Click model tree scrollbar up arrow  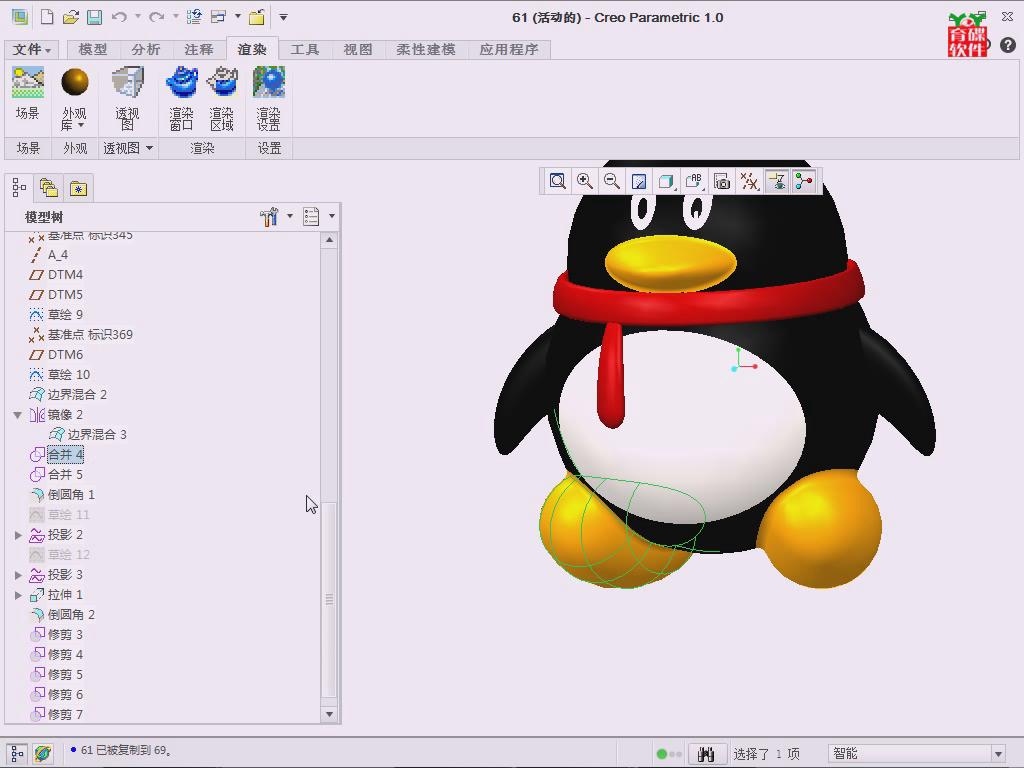click(x=329, y=240)
